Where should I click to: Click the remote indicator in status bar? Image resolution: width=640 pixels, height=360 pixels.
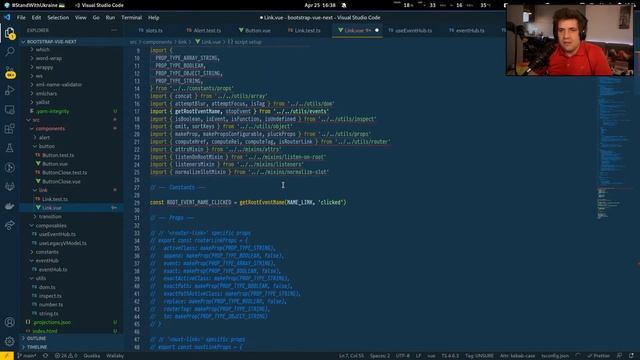7,356
